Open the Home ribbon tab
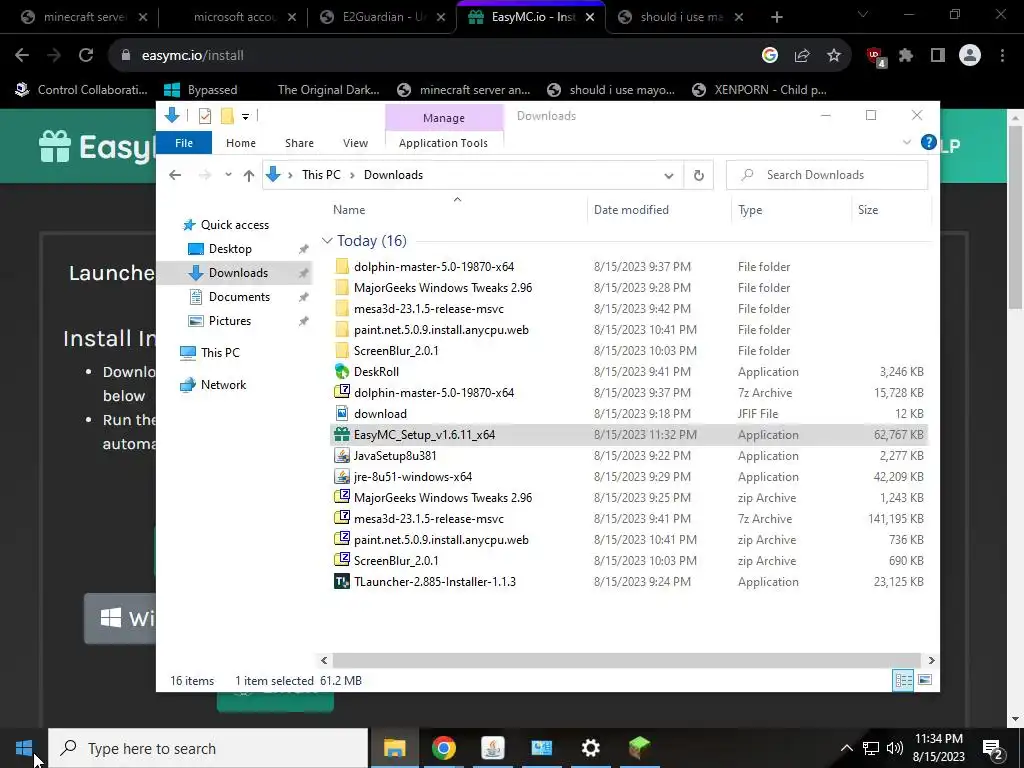Image resolution: width=1024 pixels, height=768 pixels. click(x=241, y=143)
